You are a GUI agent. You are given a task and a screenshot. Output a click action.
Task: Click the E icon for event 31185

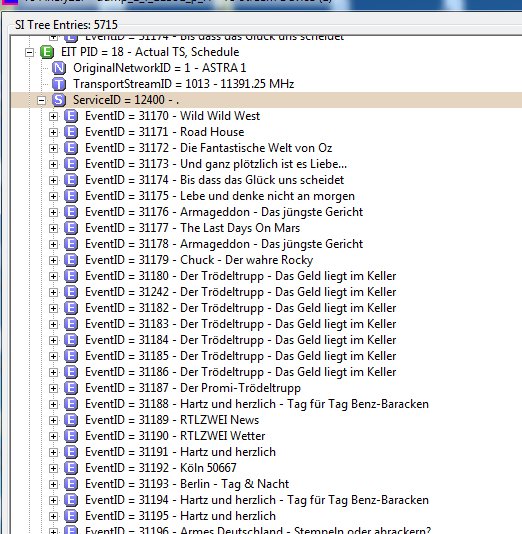click(x=71, y=356)
